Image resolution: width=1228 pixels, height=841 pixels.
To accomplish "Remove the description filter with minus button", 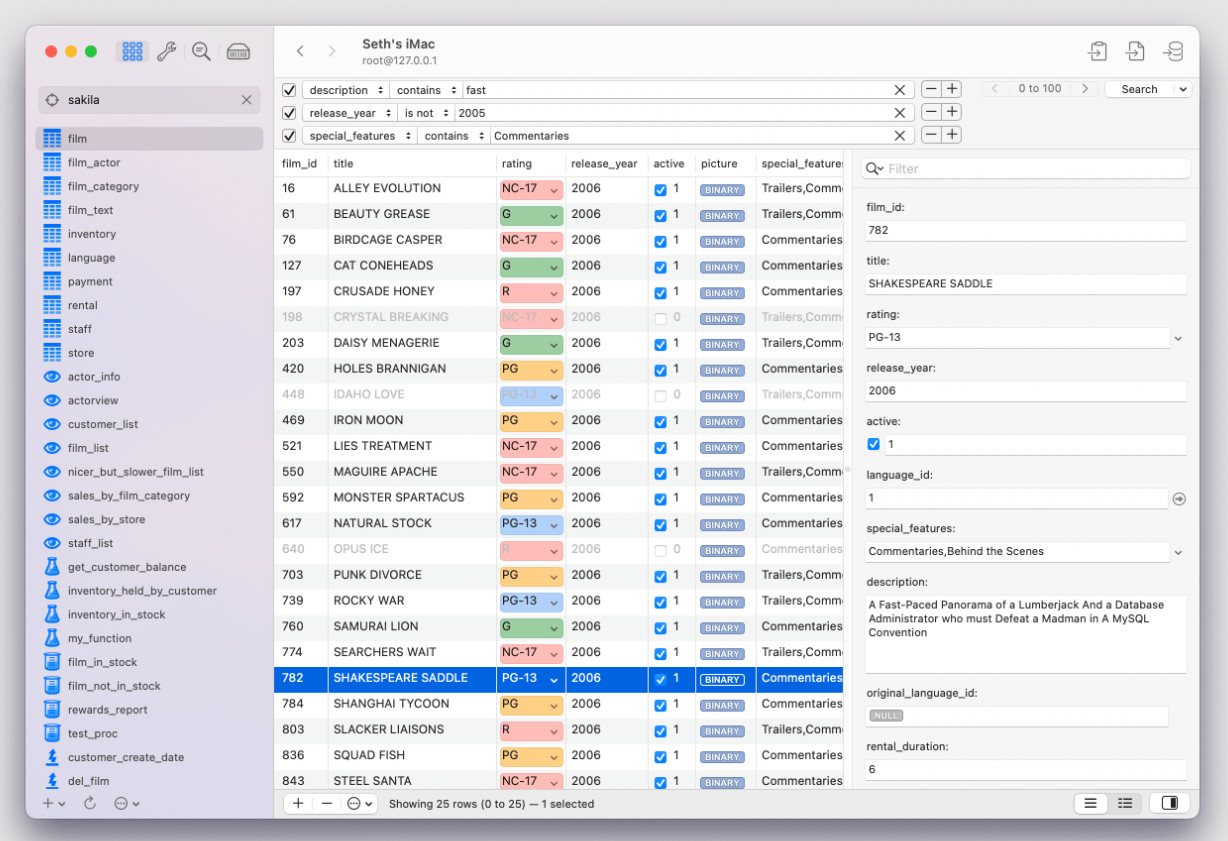I will 931,89.
